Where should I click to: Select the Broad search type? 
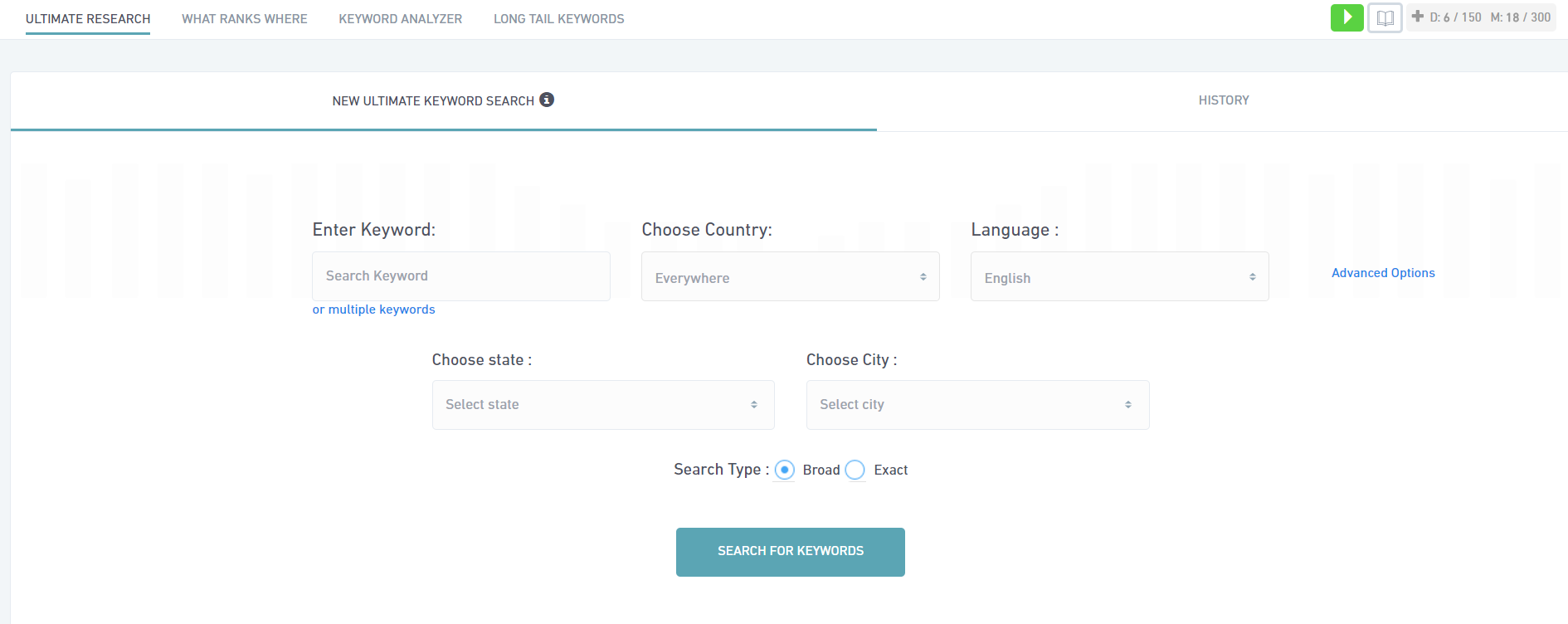pos(784,470)
